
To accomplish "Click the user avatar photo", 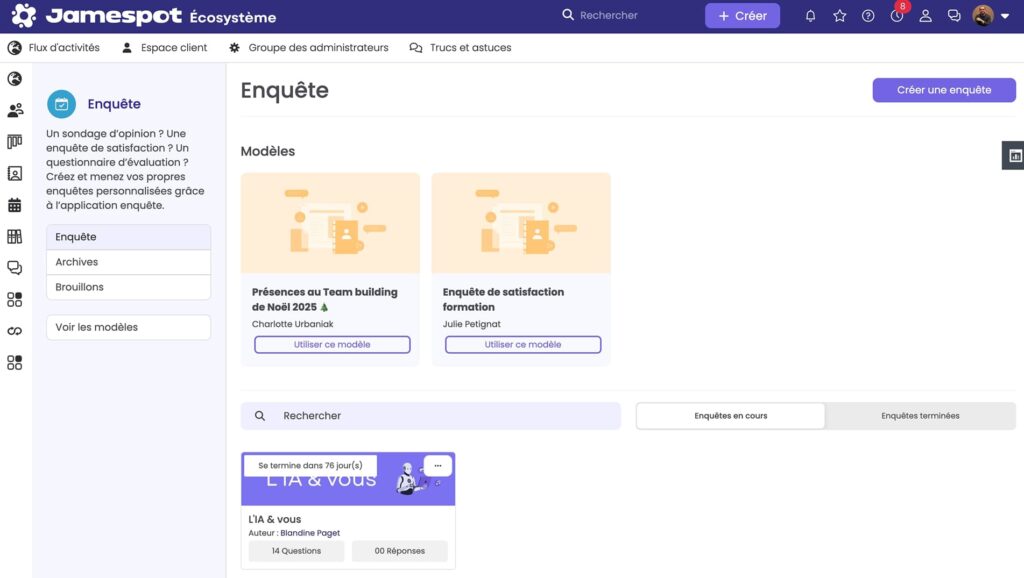I will [983, 16].
